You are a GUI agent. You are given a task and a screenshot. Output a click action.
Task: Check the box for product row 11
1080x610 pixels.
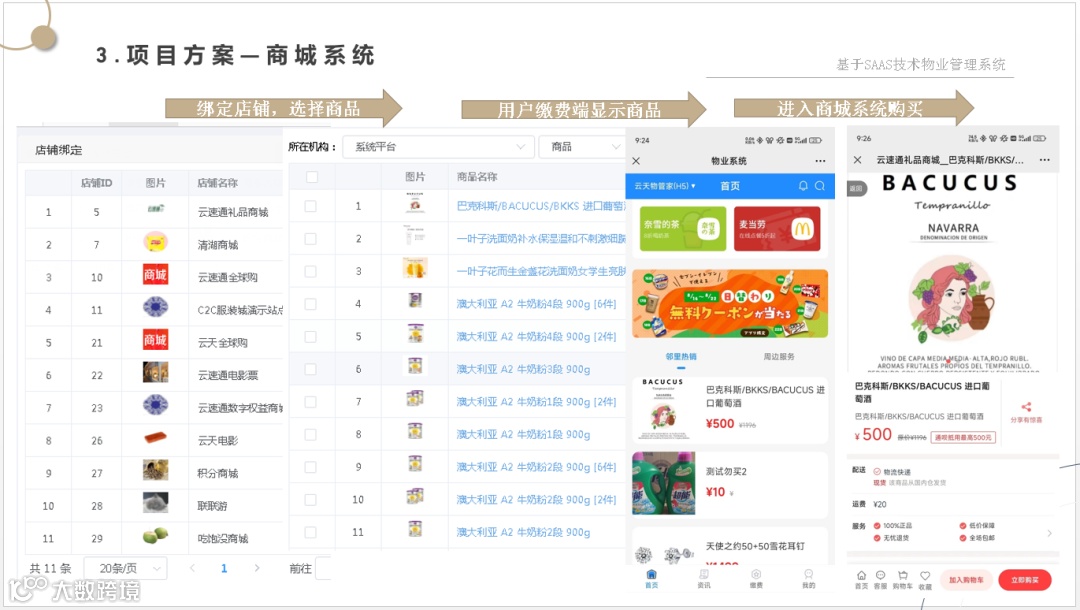[x=311, y=532]
